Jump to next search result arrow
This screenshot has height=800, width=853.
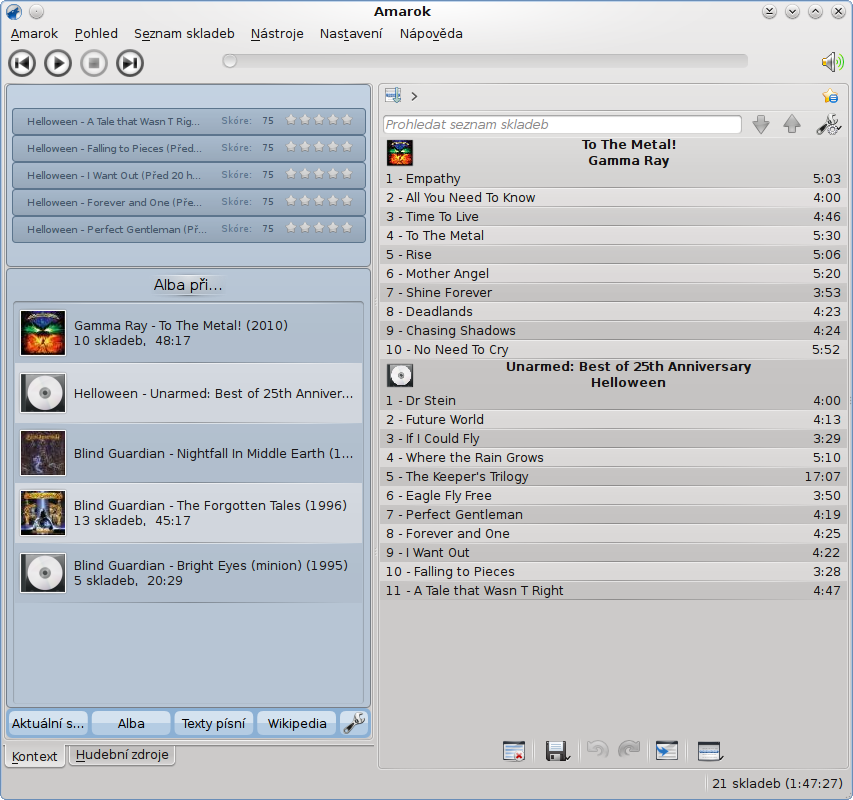coord(761,125)
